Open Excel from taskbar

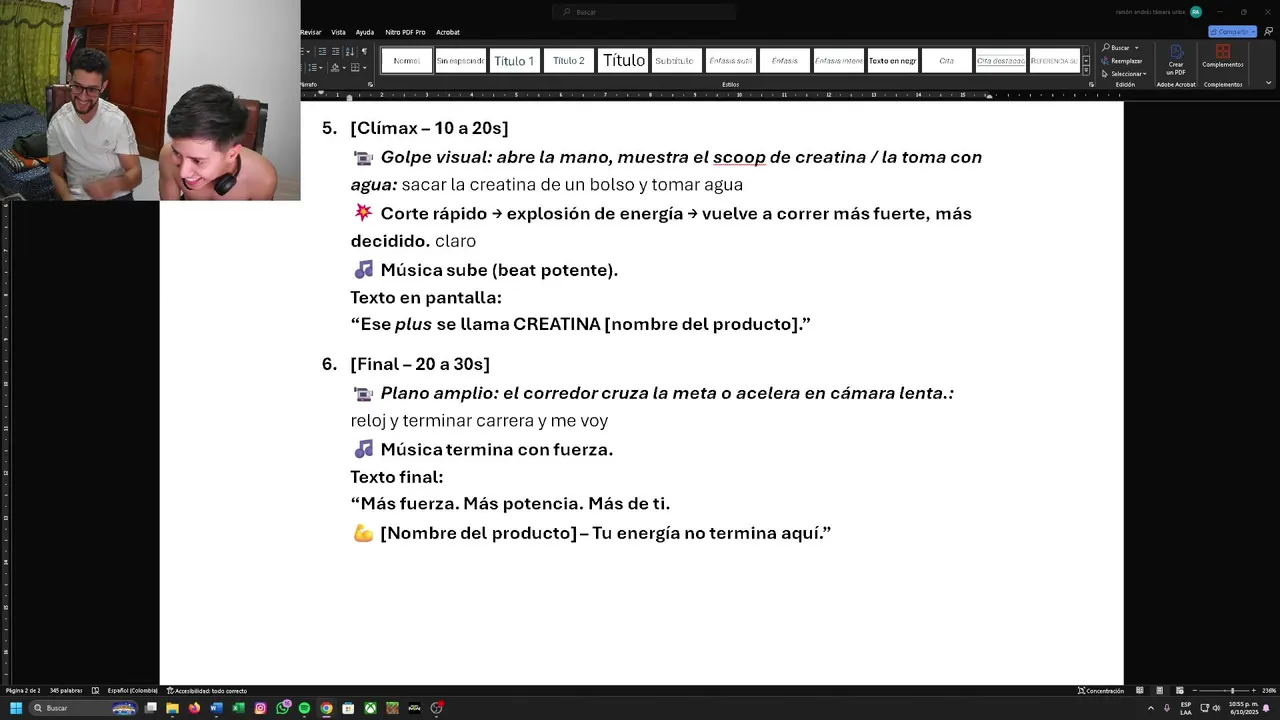pos(238,708)
